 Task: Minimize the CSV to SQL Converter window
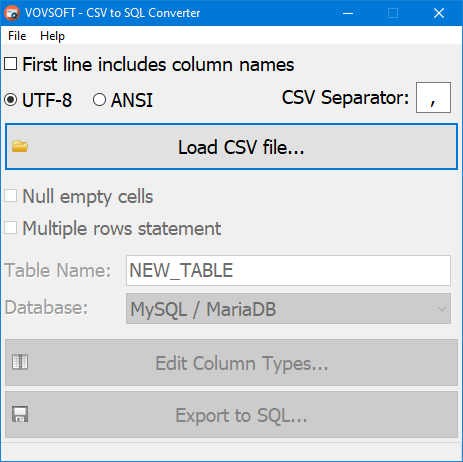click(348, 13)
